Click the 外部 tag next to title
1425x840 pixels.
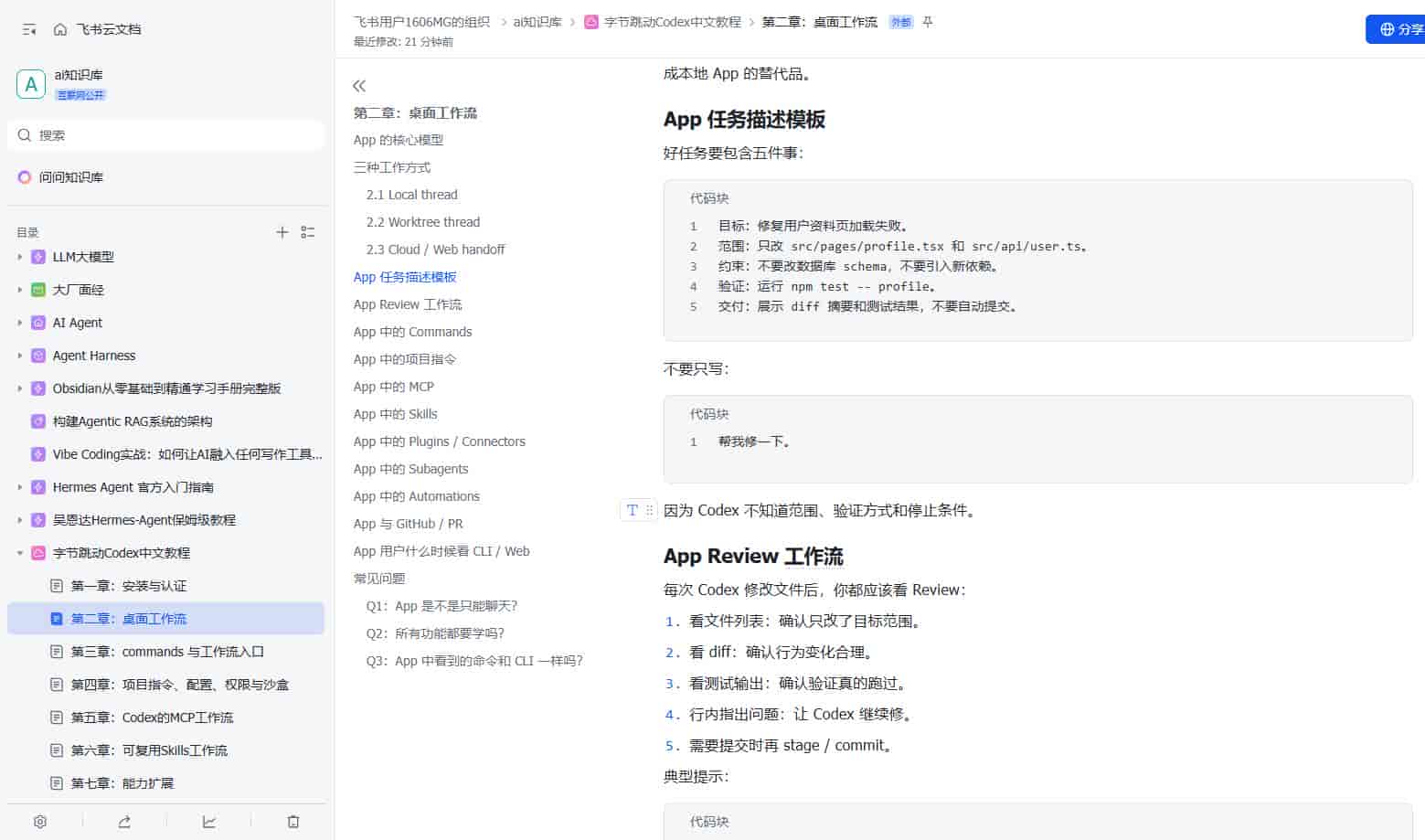click(901, 22)
